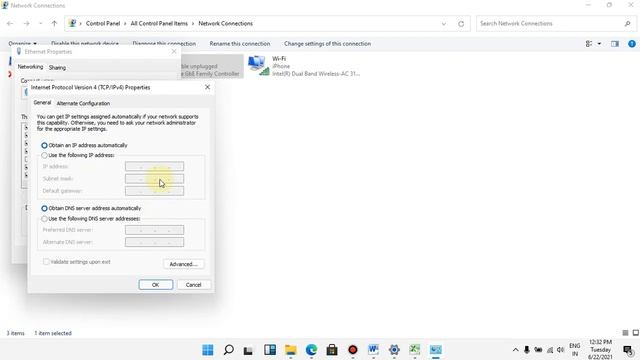
Task: Close the IPv4 Properties dialog
Action: coord(207,87)
